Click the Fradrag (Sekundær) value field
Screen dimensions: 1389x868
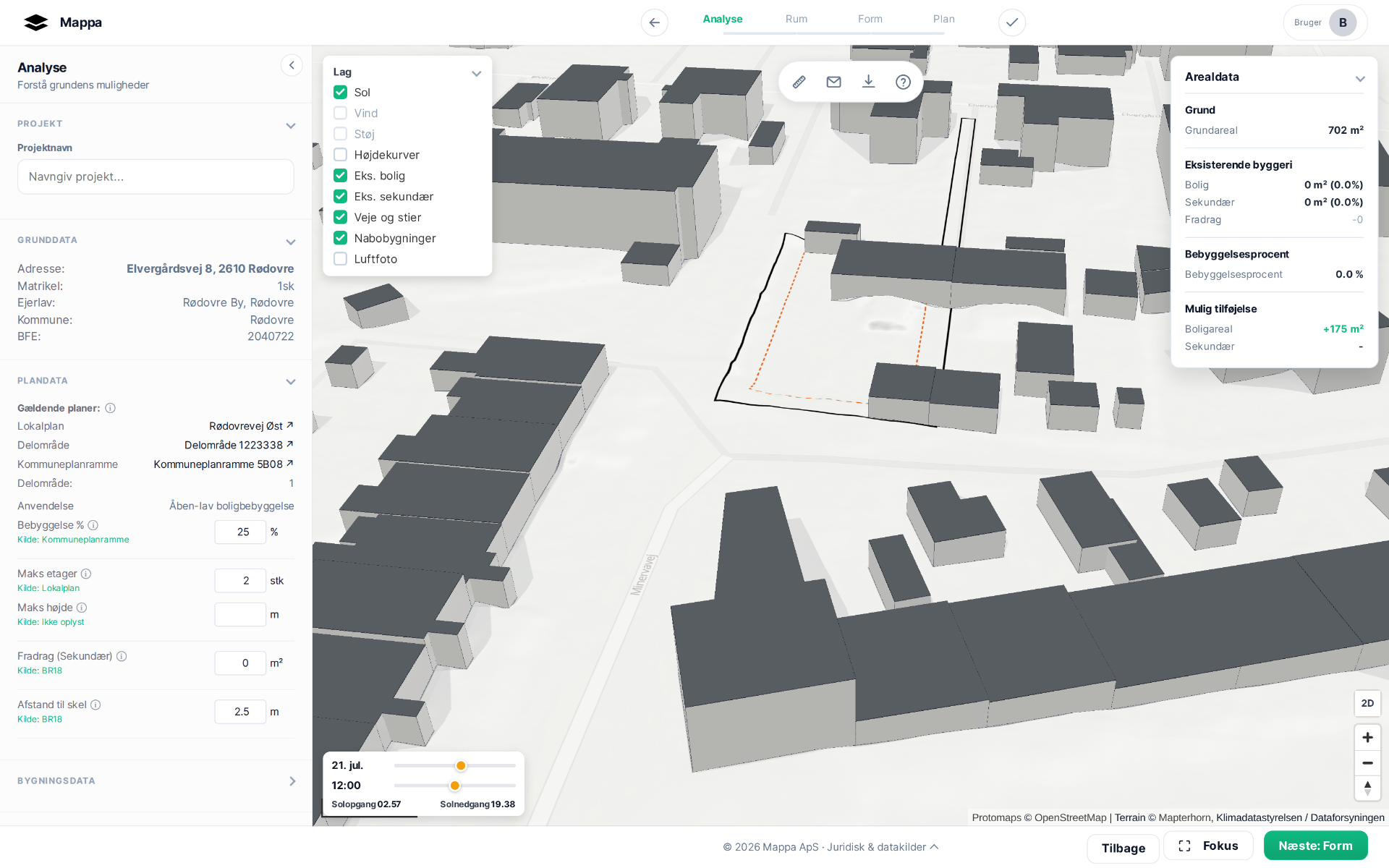coord(240,663)
